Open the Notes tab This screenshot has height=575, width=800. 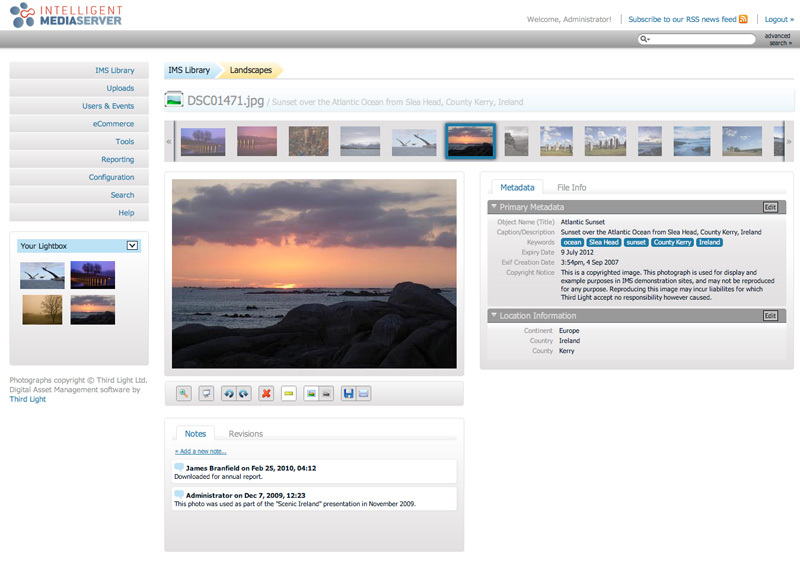195,433
